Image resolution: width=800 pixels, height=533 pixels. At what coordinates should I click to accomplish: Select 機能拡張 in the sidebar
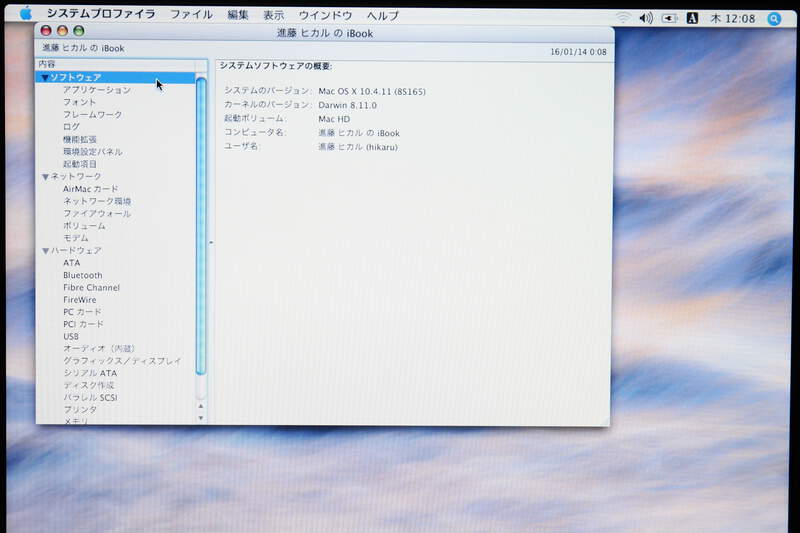(80, 139)
